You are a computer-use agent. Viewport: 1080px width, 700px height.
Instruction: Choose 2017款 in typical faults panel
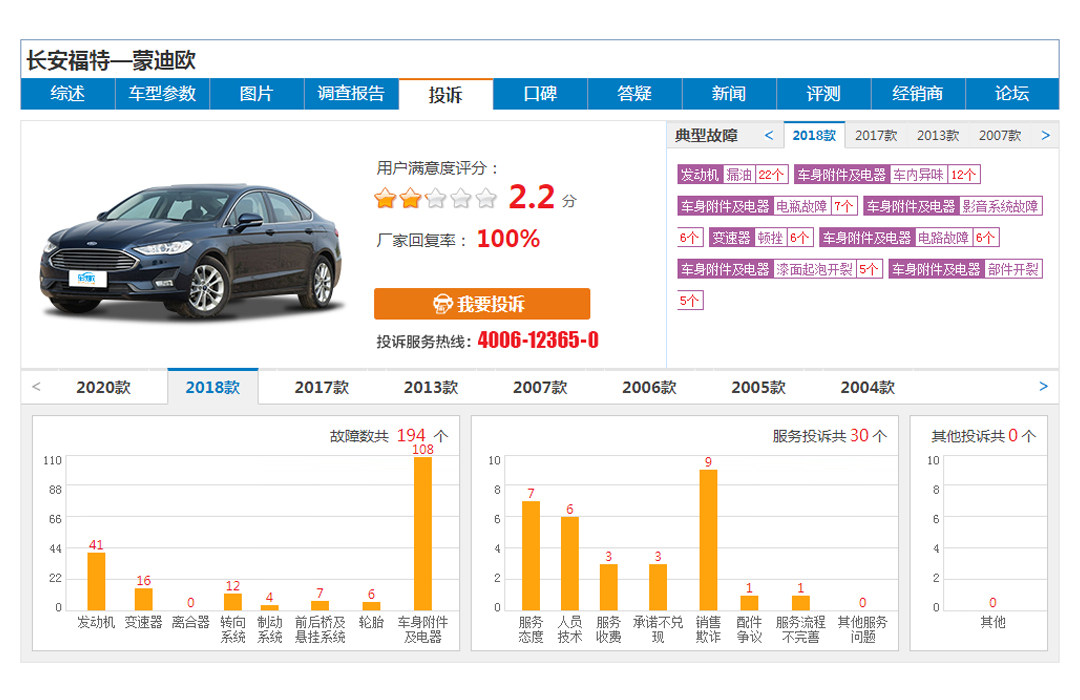875,136
